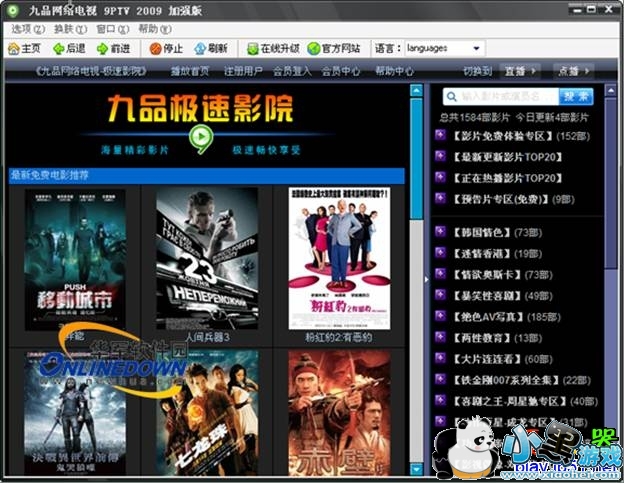This screenshot has height=483, width=624.
Task: Open the 人间兵器3 movie poster
Action: tap(207, 259)
